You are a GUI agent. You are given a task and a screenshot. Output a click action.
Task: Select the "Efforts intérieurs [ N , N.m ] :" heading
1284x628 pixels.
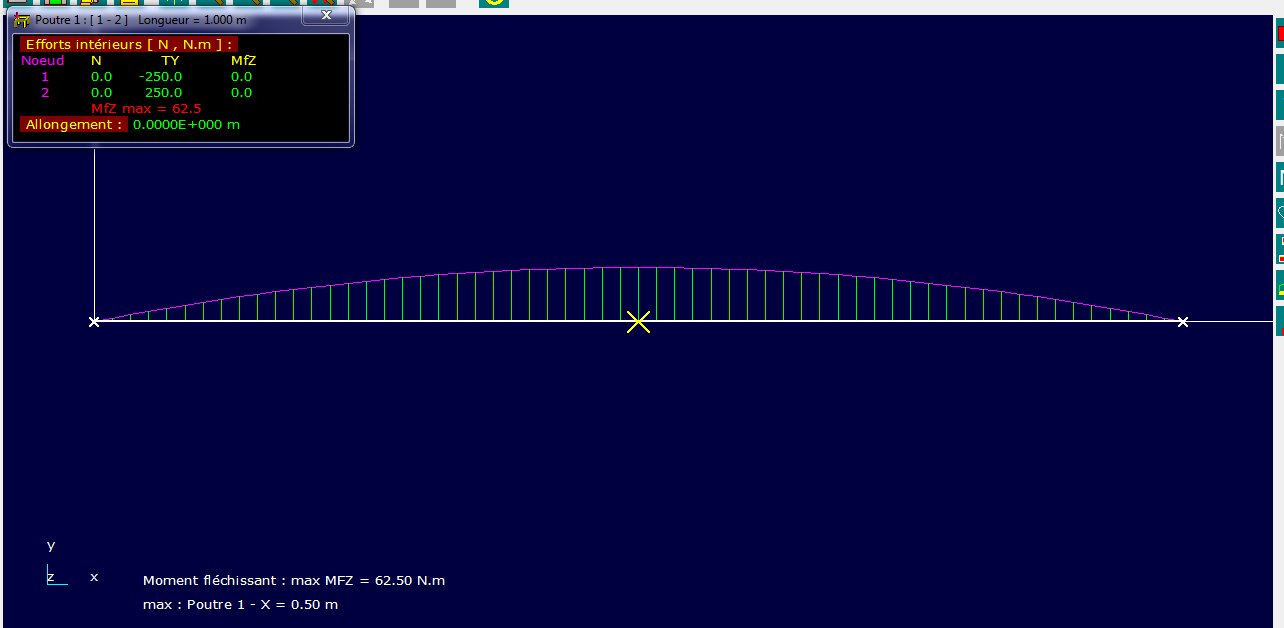coord(129,44)
